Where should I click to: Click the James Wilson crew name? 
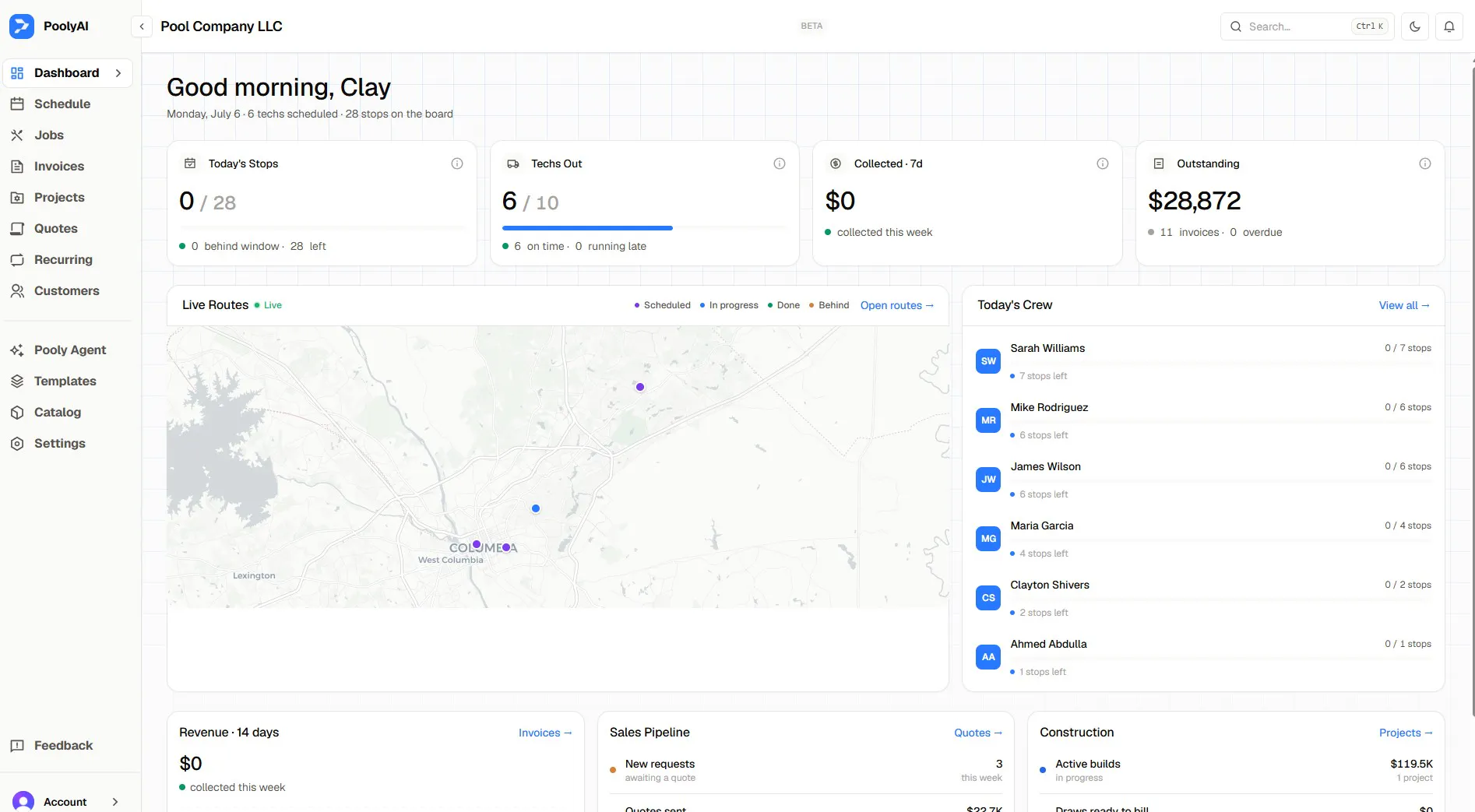pos(1046,466)
